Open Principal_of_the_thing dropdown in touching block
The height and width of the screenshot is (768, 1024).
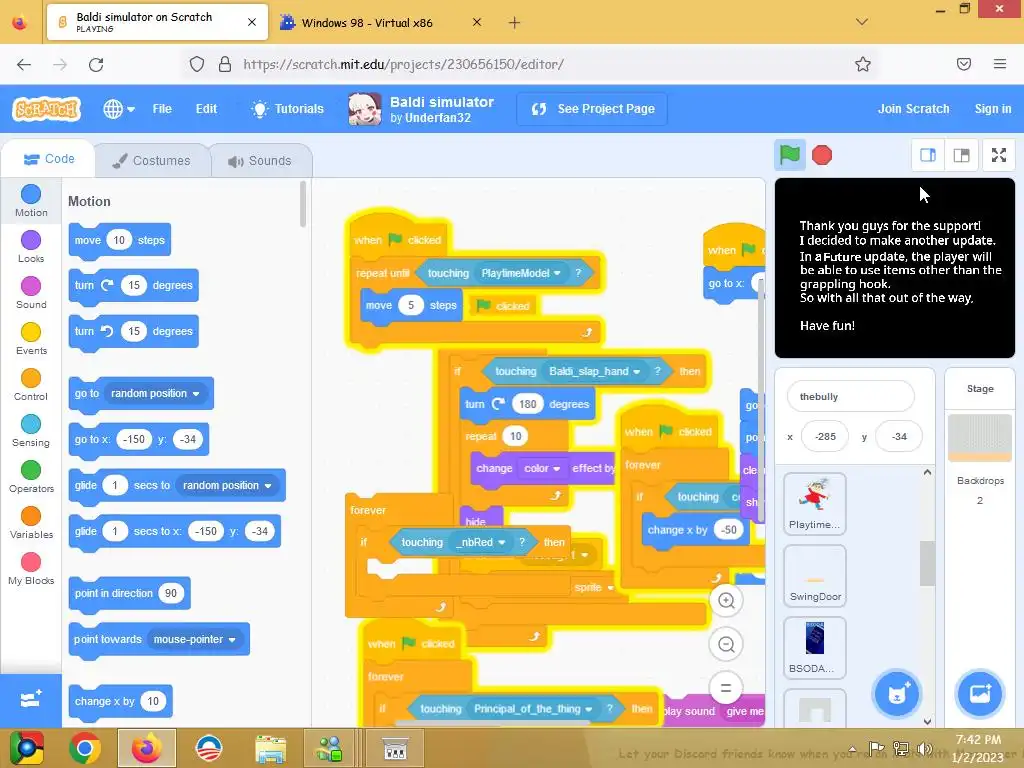coord(533,709)
